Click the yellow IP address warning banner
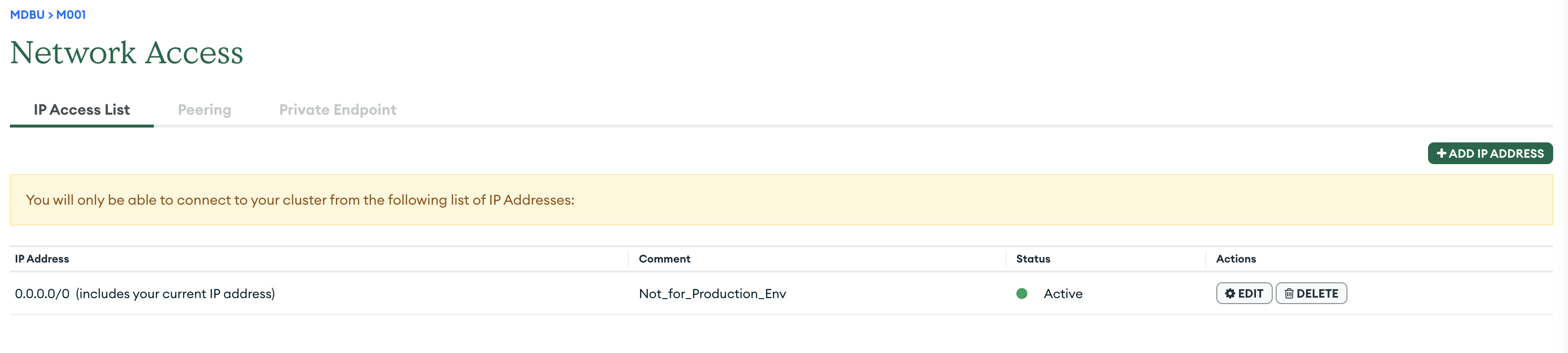Viewport: 1568px width, 353px height. 781,200
